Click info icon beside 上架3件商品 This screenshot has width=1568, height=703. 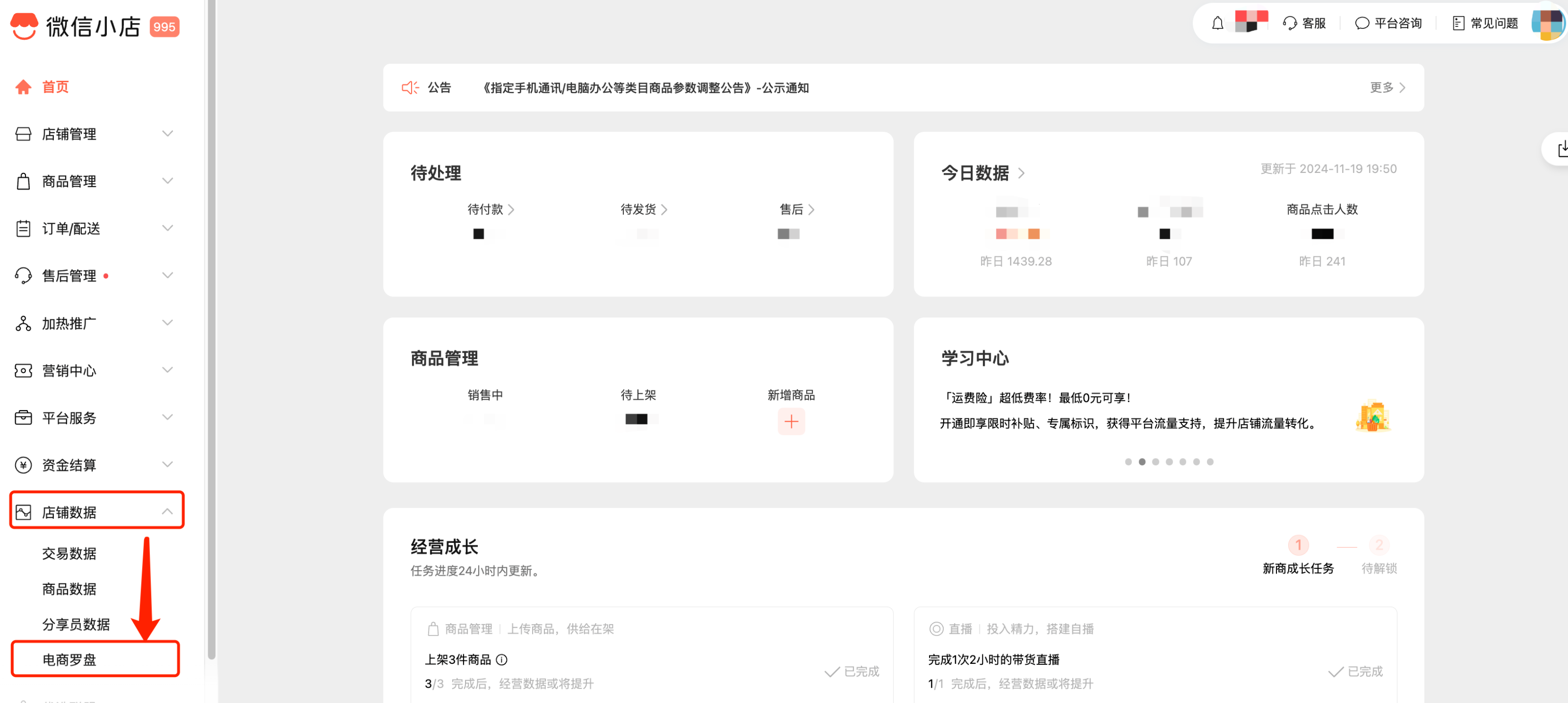(502, 659)
